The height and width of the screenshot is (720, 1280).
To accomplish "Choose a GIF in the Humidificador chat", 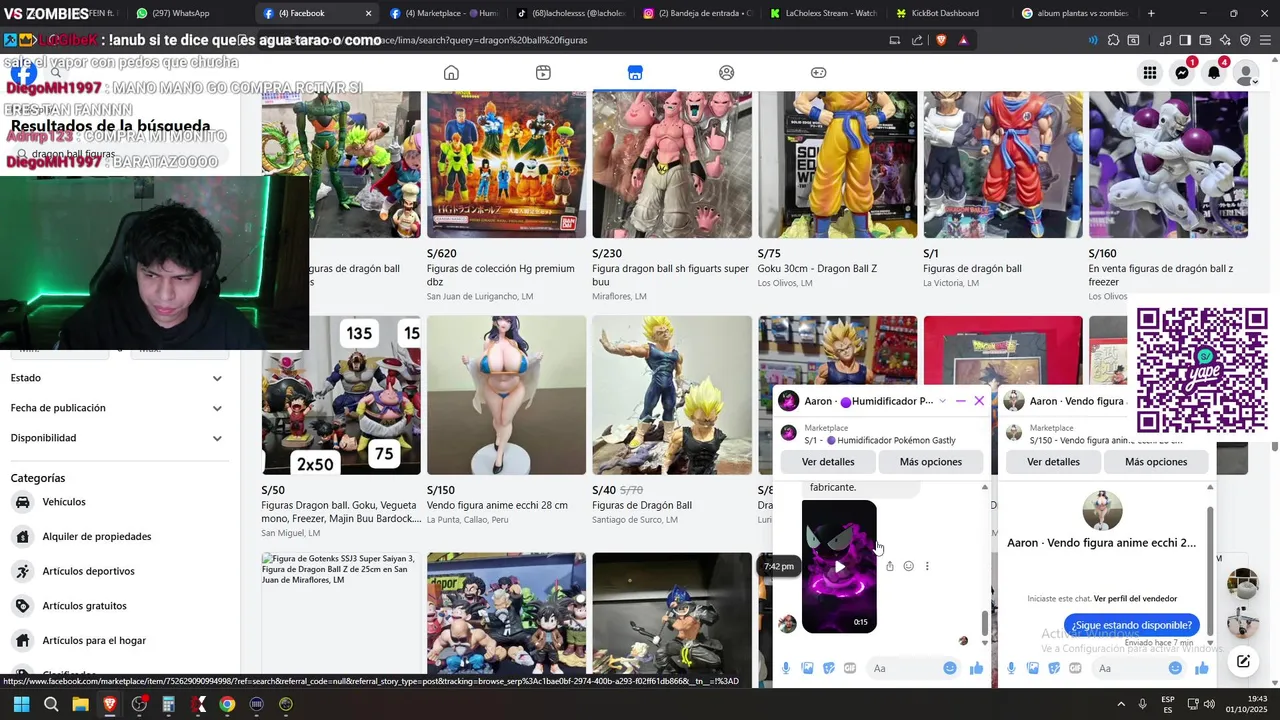I will [850, 668].
